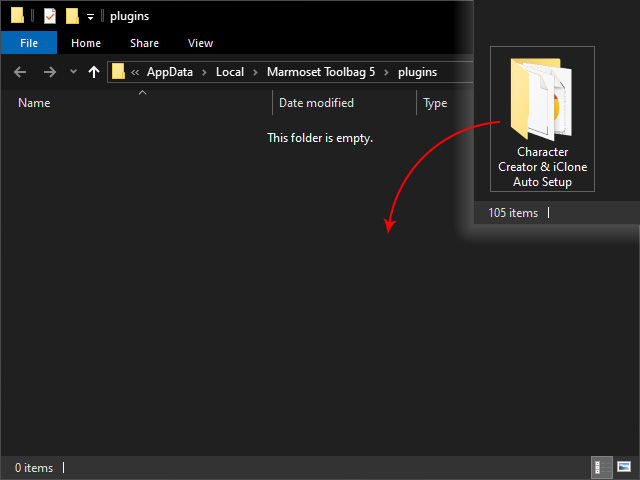640x480 pixels.
Task: Go to Marmoset Toolbag 5 breadcrumb
Action: point(321,72)
